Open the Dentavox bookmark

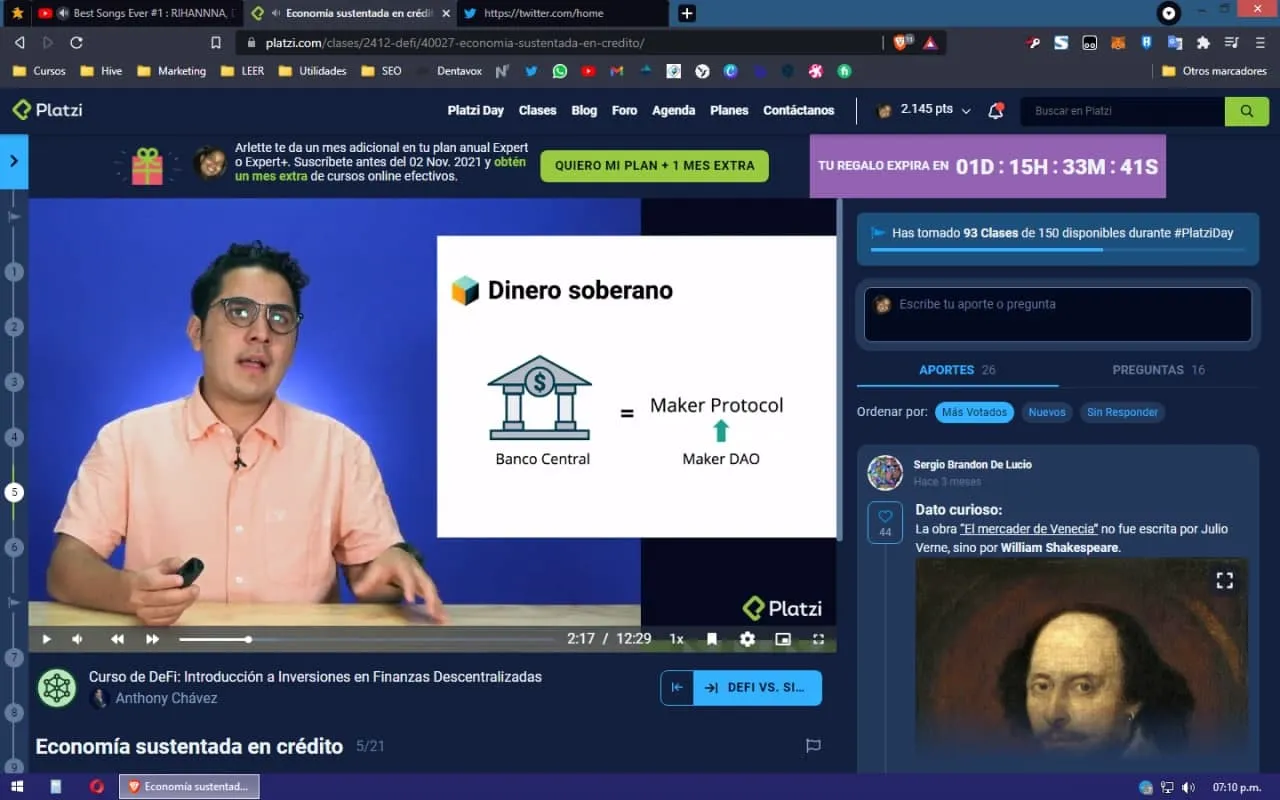(450, 71)
